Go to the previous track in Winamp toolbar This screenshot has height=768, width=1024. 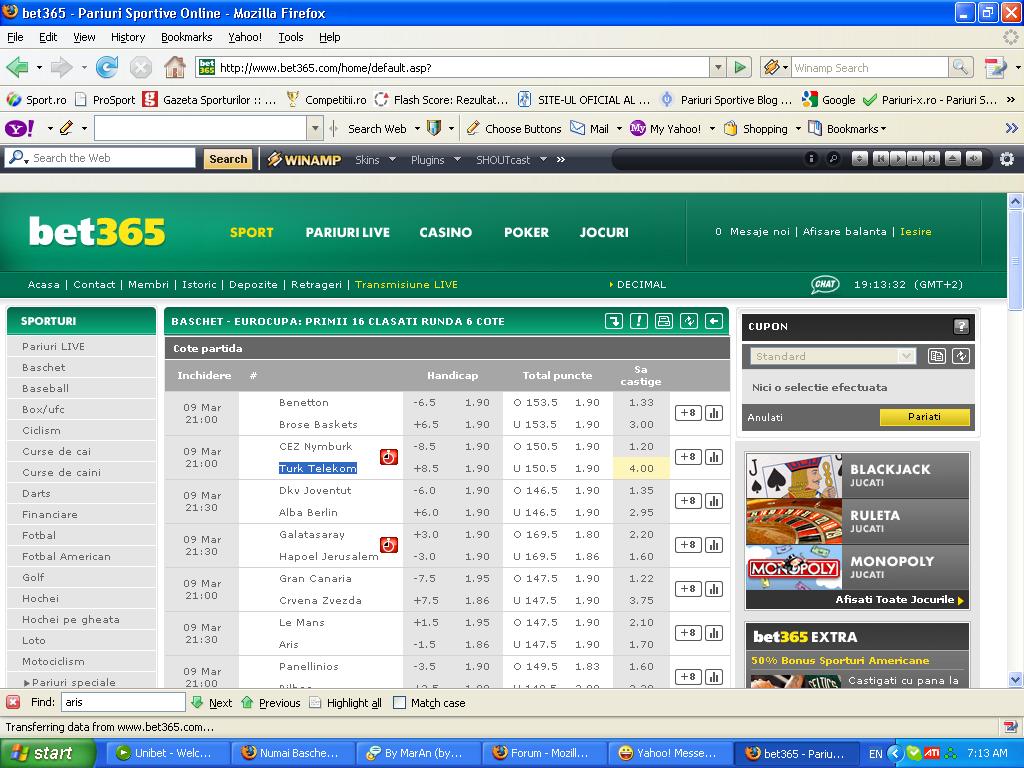[x=880, y=159]
